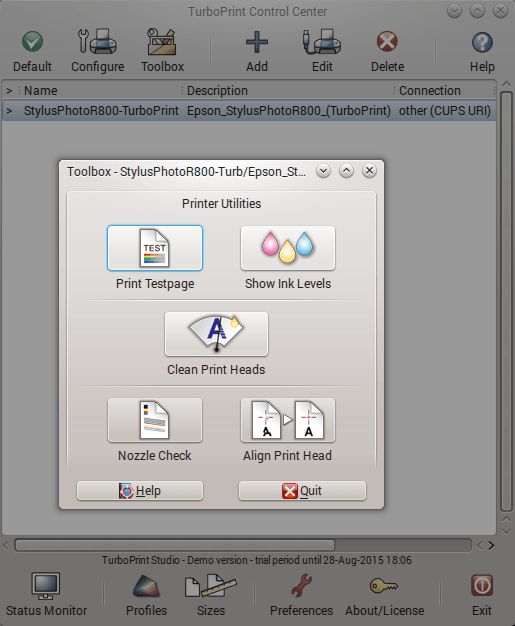The height and width of the screenshot is (626, 515).
Task: Run the Nozzle Check utility
Action: [x=155, y=420]
